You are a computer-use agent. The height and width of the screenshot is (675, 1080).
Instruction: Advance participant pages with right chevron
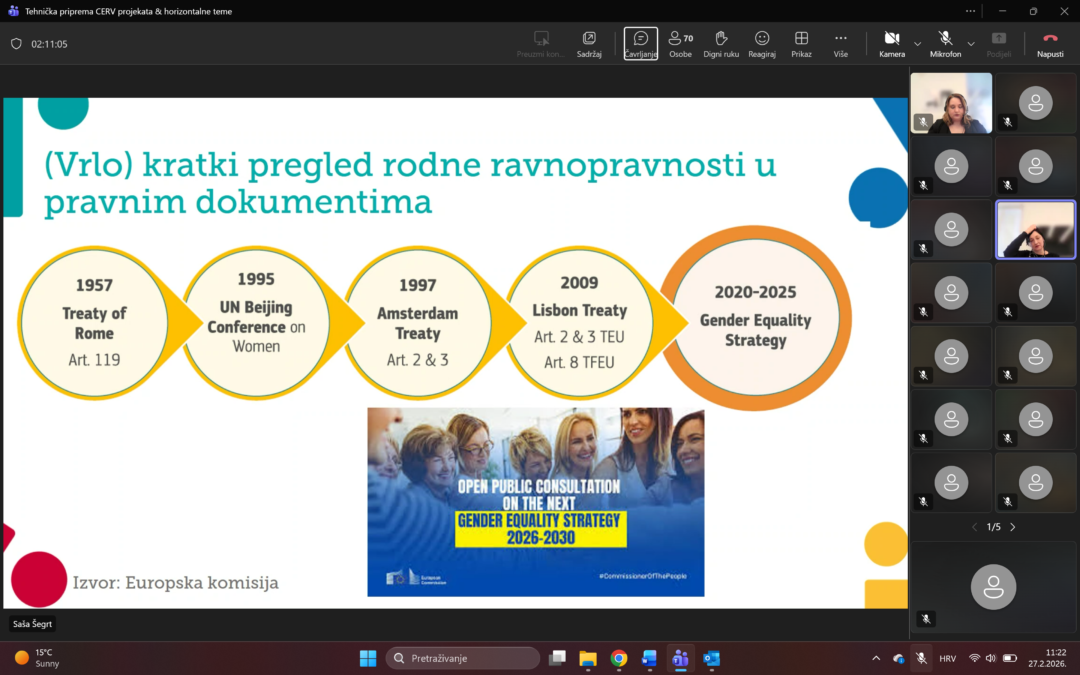tap(1012, 526)
